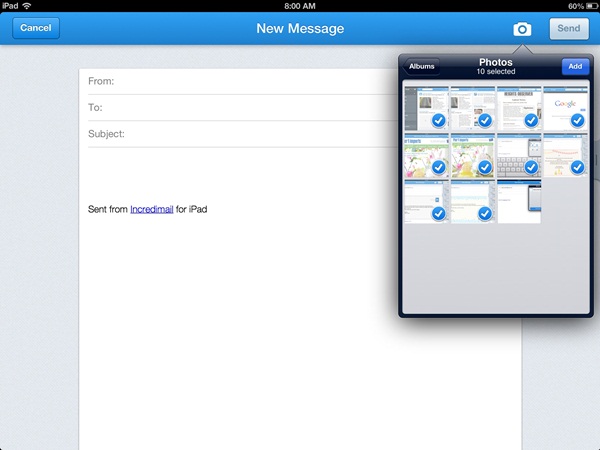This screenshot has width=600, height=450.
Task: Tap the camera icon to attach photos
Action: [x=521, y=29]
